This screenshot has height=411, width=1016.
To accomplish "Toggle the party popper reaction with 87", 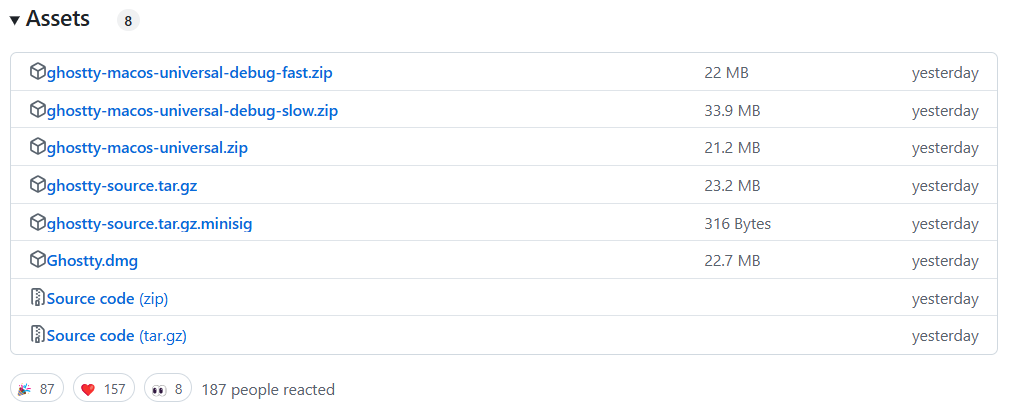I will tap(37, 389).
